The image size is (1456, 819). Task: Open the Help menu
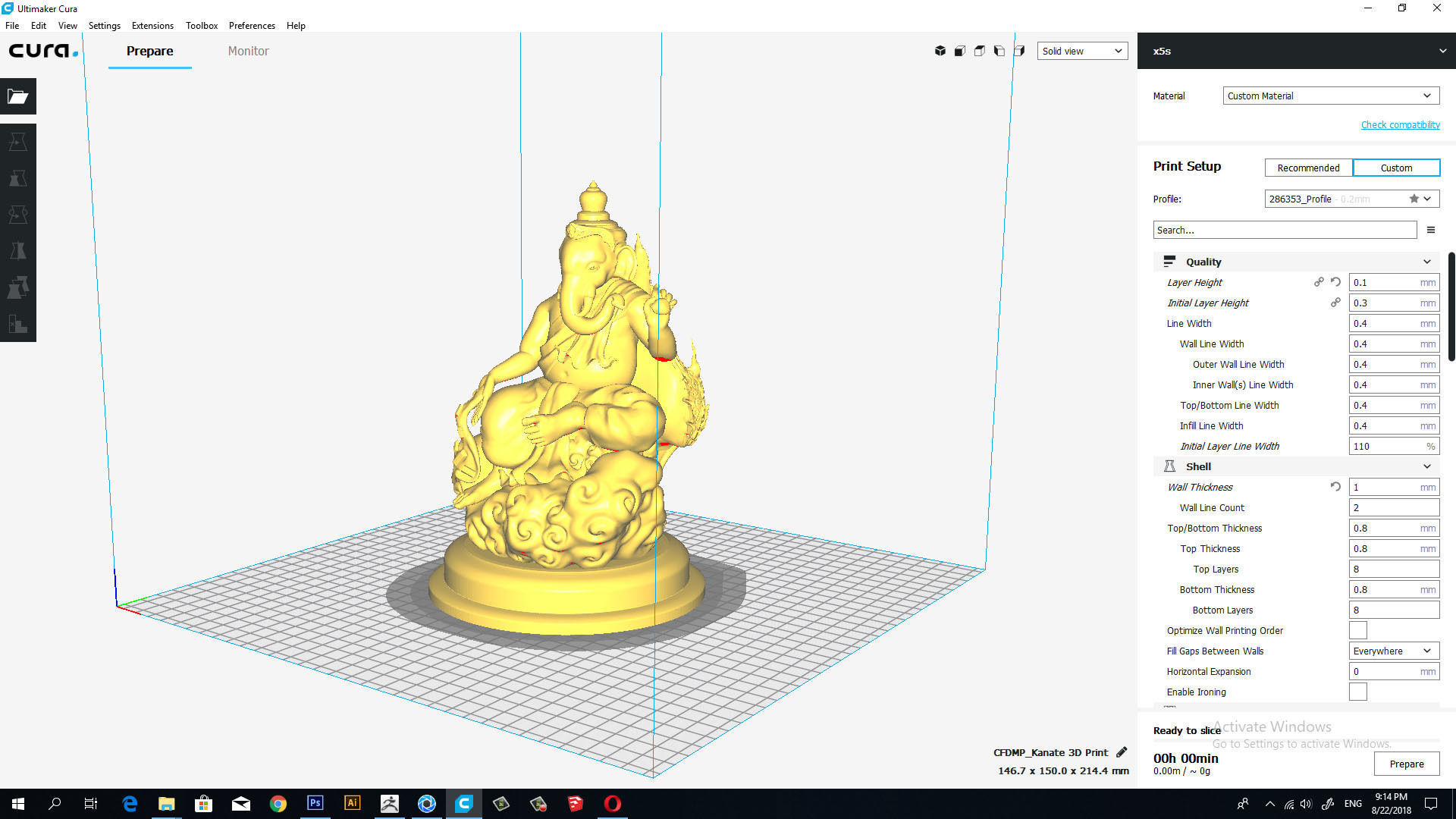tap(296, 25)
